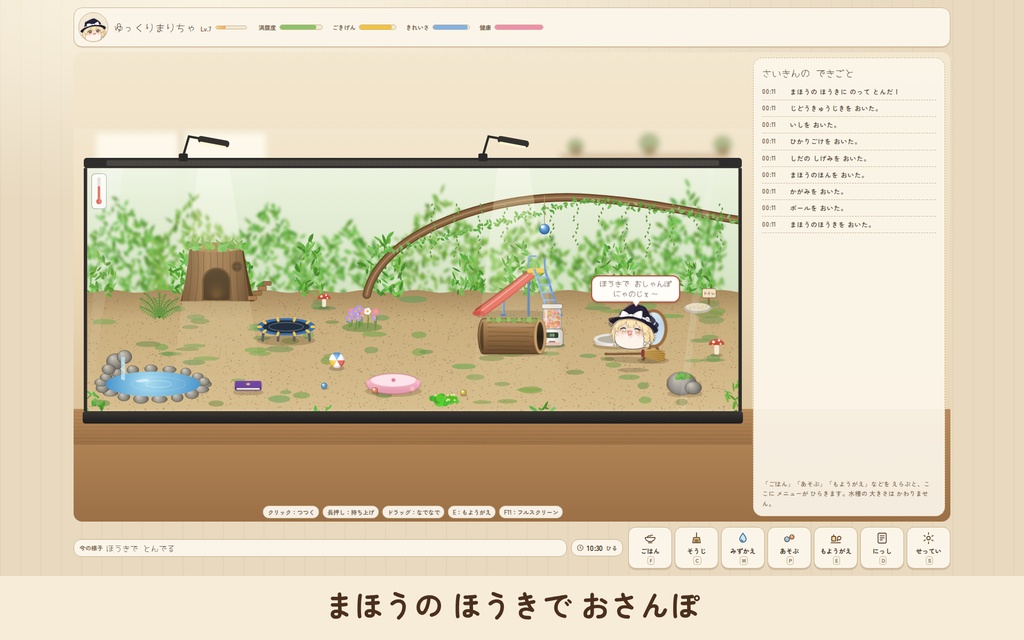Click the 長押し：持ち上げ hint chip

pyautogui.click(x=351, y=512)
